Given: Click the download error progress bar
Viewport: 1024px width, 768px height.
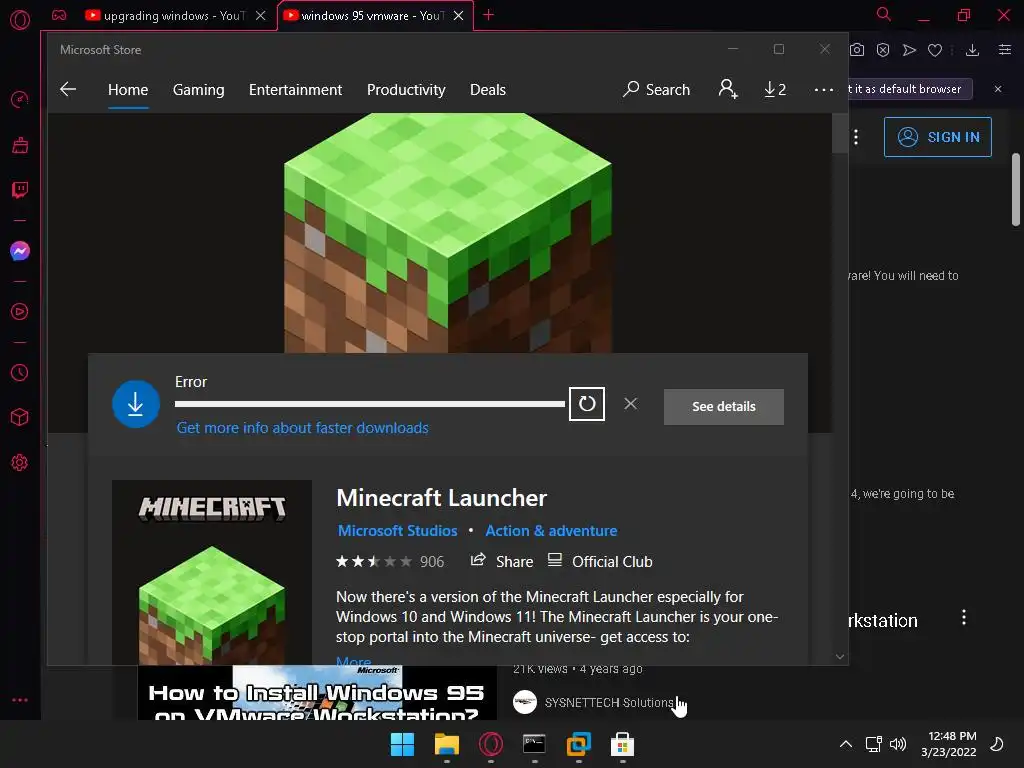Looking at the screenshot, I should (x=370, y=404).
